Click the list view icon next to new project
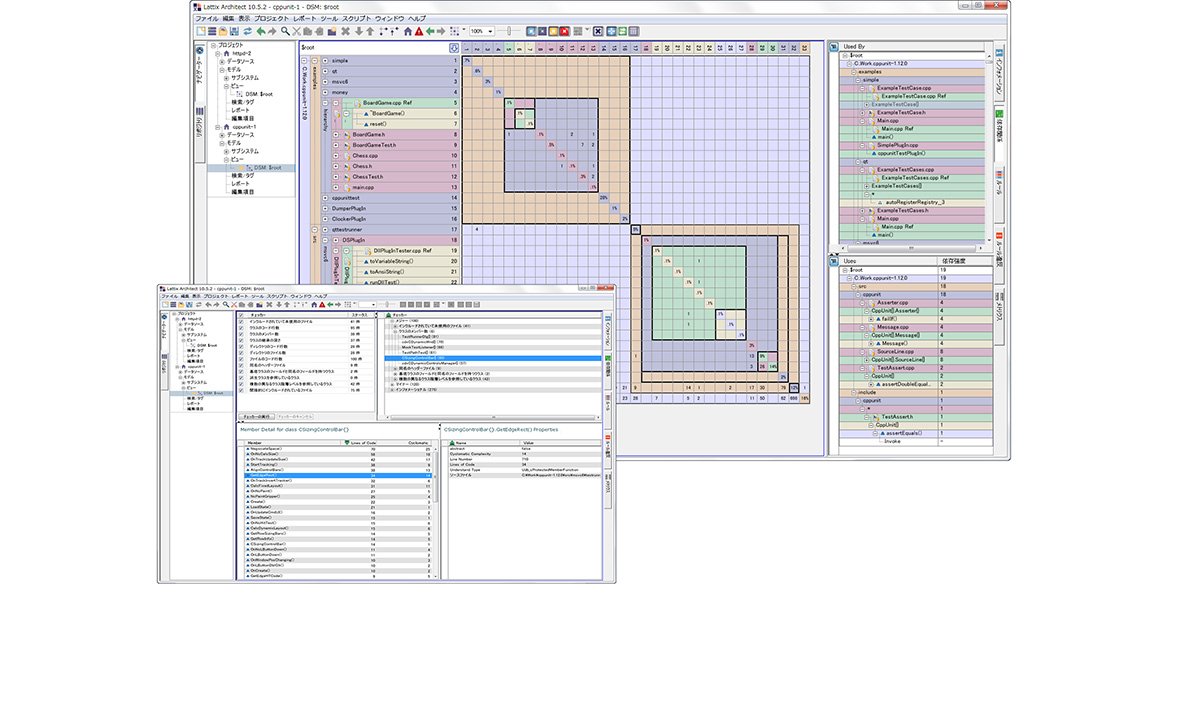This screenshot has height=720, width=1200. pos(212,31)
